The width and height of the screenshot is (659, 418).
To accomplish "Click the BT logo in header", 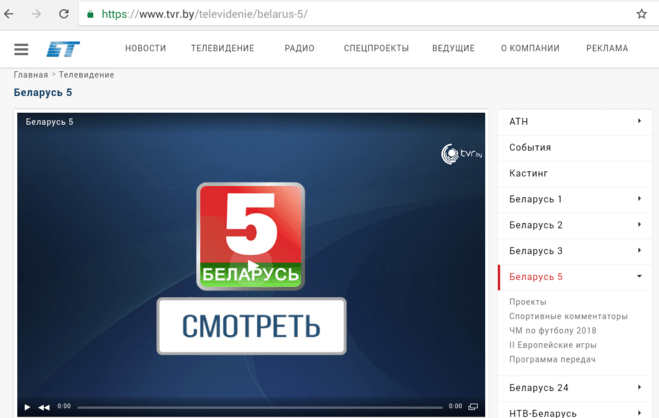I will point(62,49).
